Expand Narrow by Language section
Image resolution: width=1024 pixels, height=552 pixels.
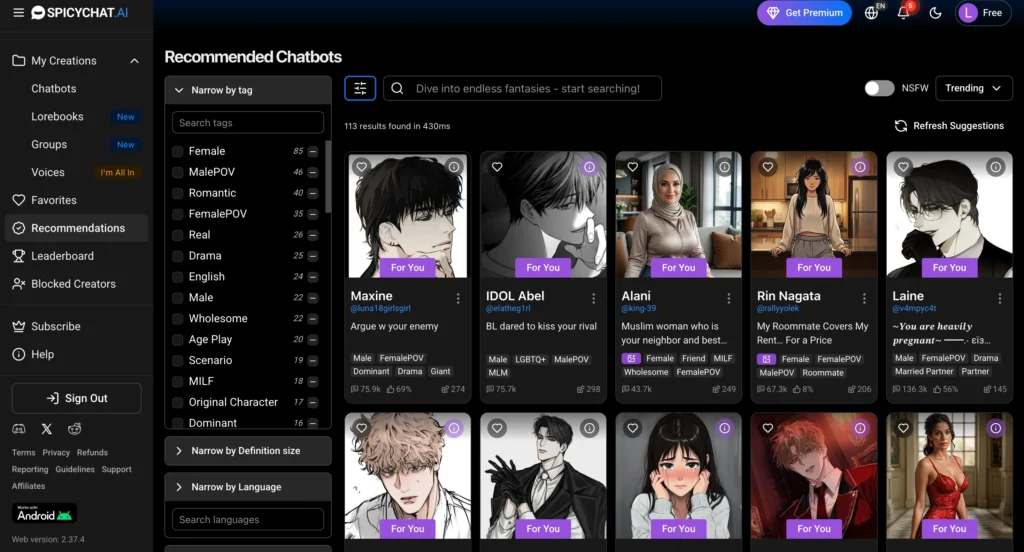(x=248, y=487)
